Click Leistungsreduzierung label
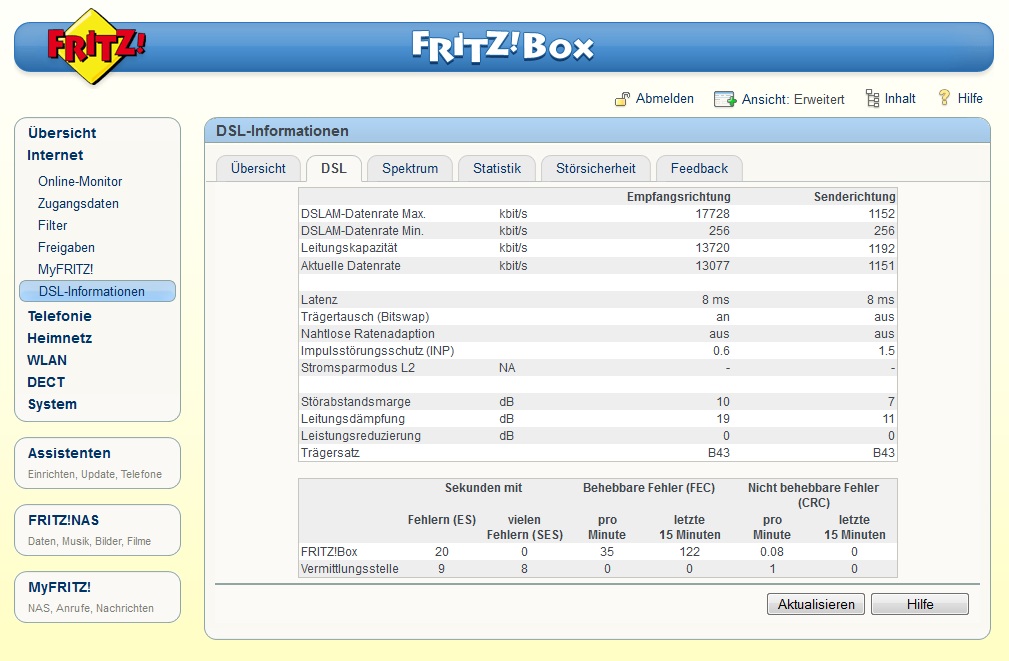The width and height of the screenshot is (1009, 661). coord(360,436)
